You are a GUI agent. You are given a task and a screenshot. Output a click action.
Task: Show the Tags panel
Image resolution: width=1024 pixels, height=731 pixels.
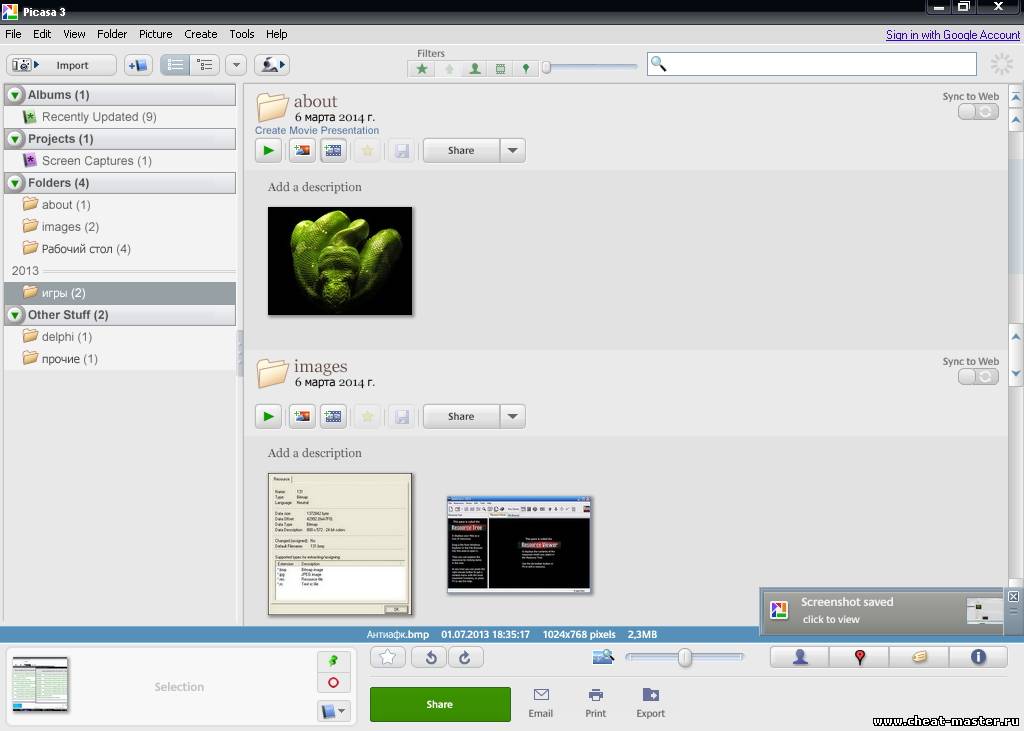click(919, 657)
